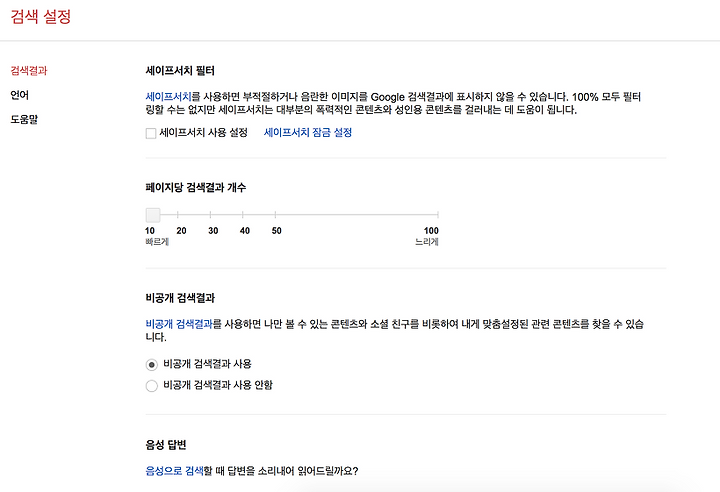Set results per page slider to 20
The height and width of the screenshot is (492, 720).
(x=178, y=215)
